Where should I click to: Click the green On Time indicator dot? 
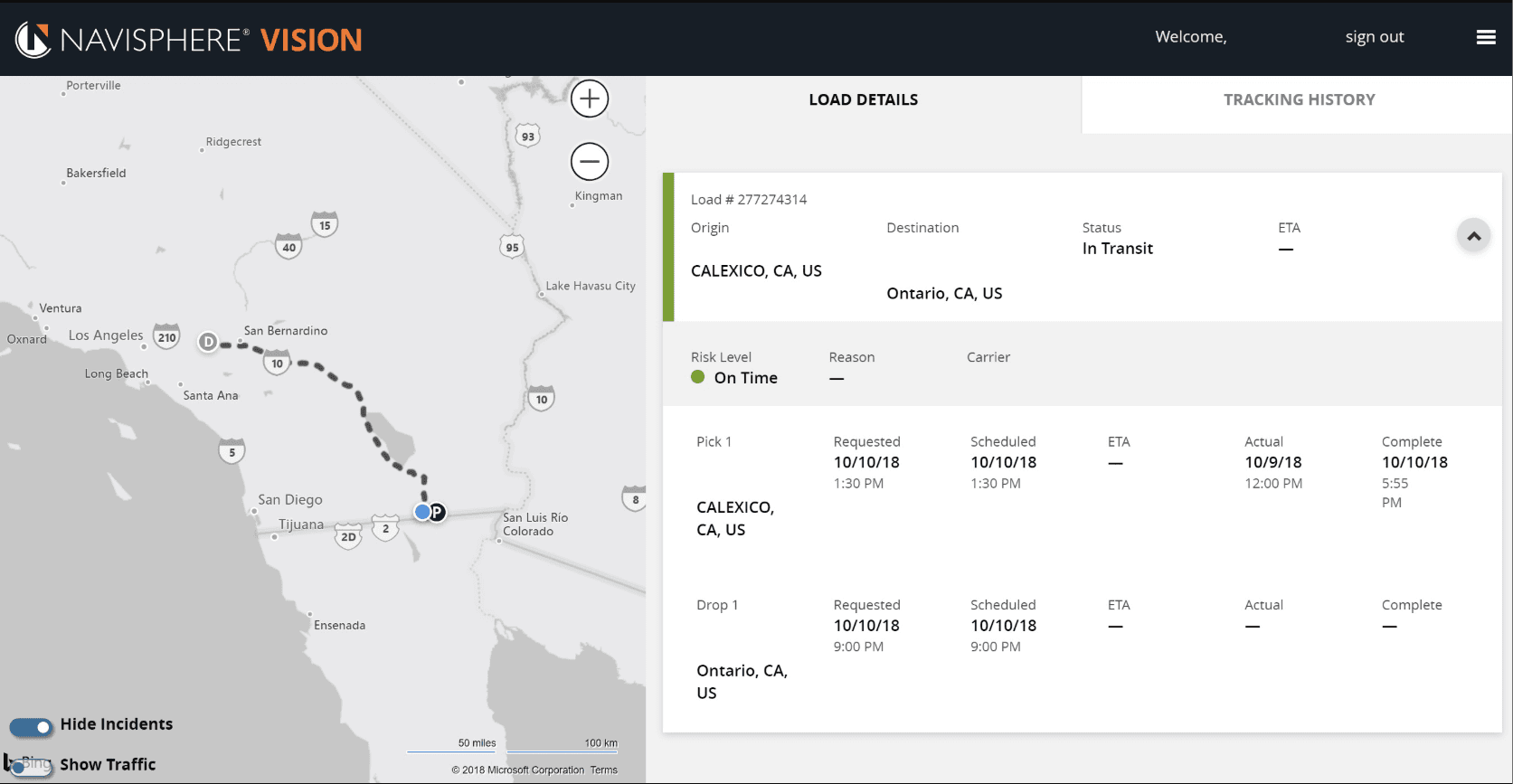click(x=697, y=377)
